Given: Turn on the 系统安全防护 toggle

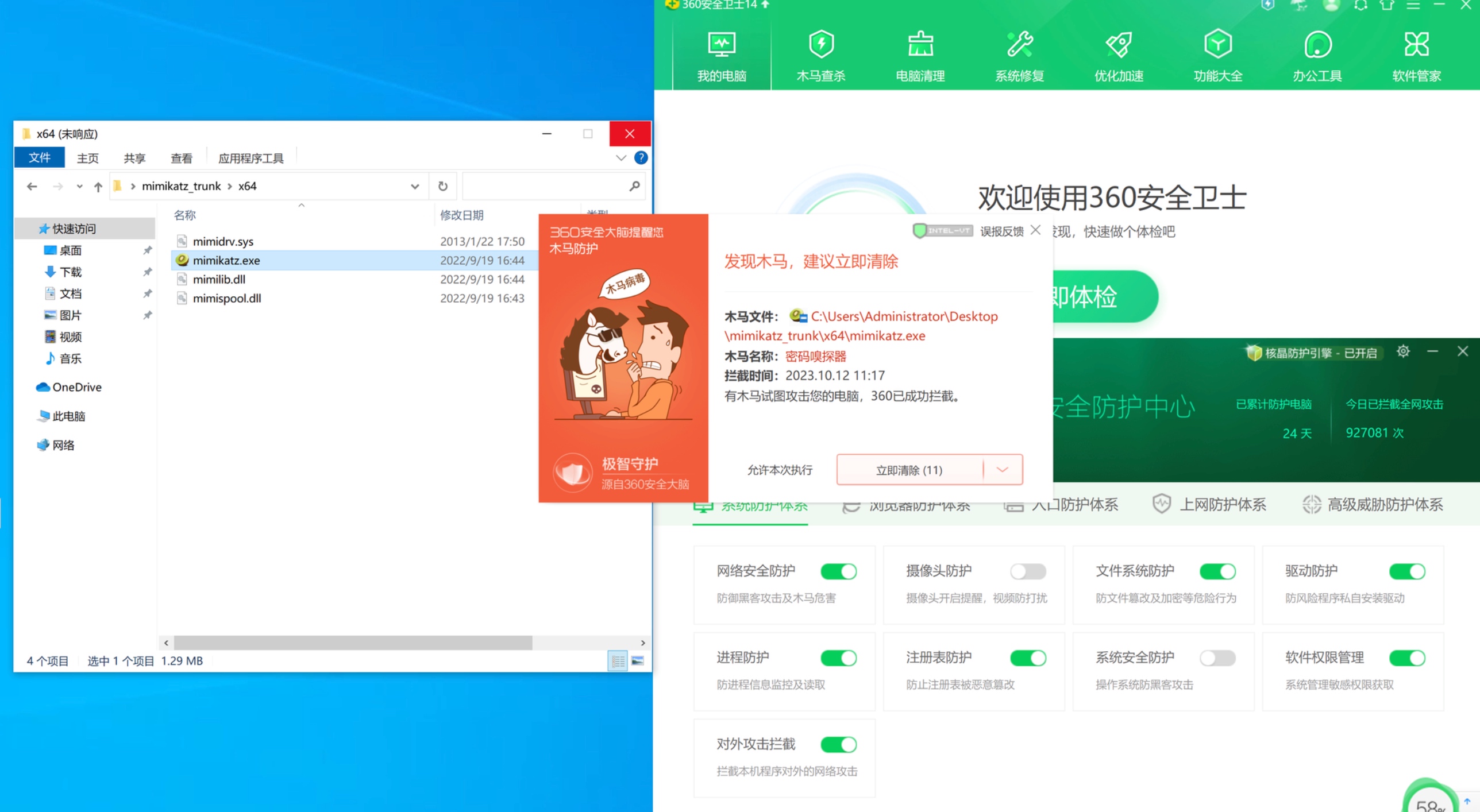Looking at the screenshot, I should pyautogui.click(x=1217, y=658).
